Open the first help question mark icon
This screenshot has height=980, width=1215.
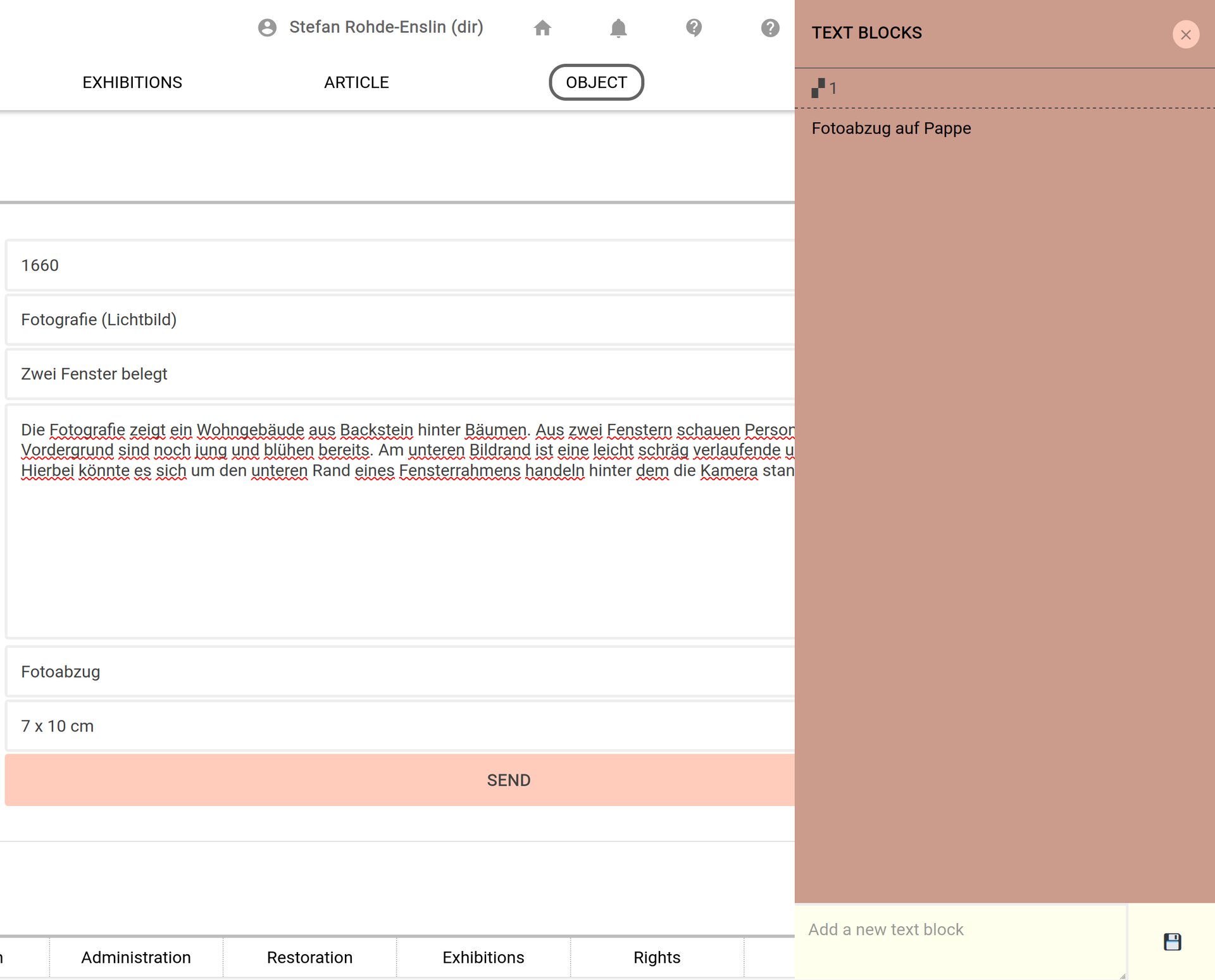click(694, 28)
